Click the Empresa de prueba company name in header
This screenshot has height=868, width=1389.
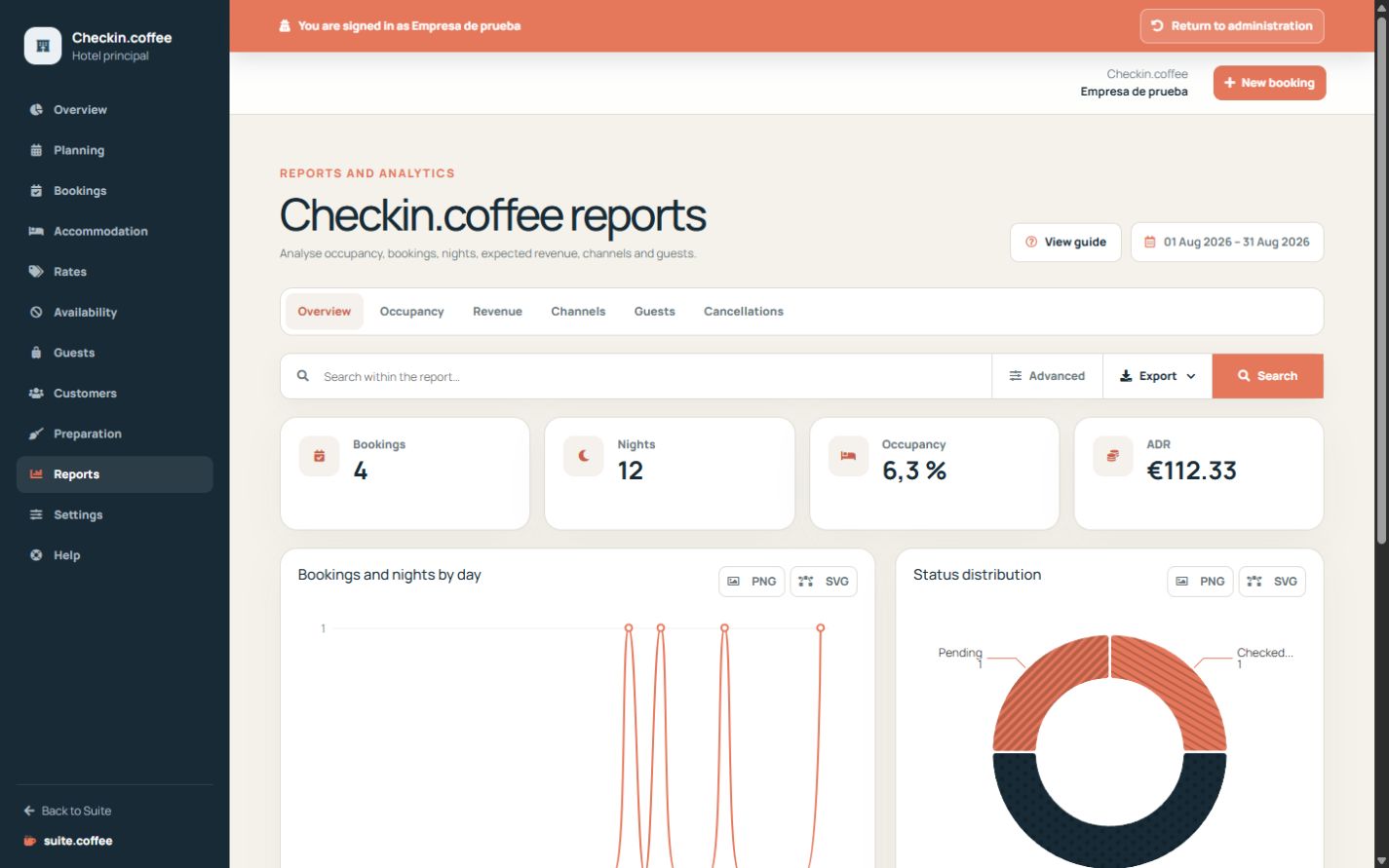[x=1134, y=93]
